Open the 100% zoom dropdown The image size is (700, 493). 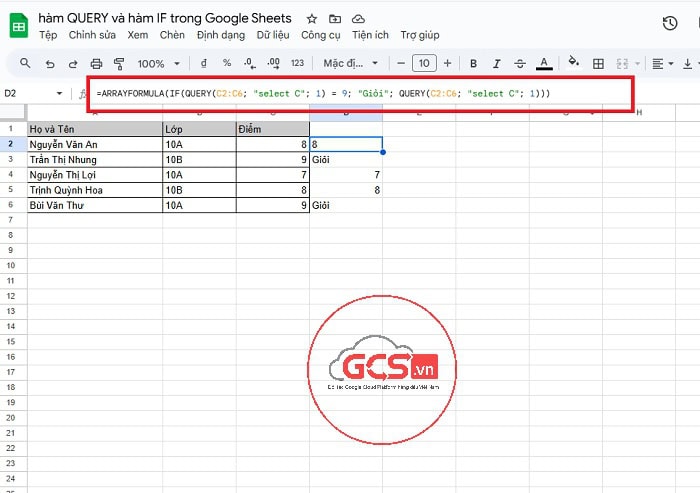(x=157, y=64)
